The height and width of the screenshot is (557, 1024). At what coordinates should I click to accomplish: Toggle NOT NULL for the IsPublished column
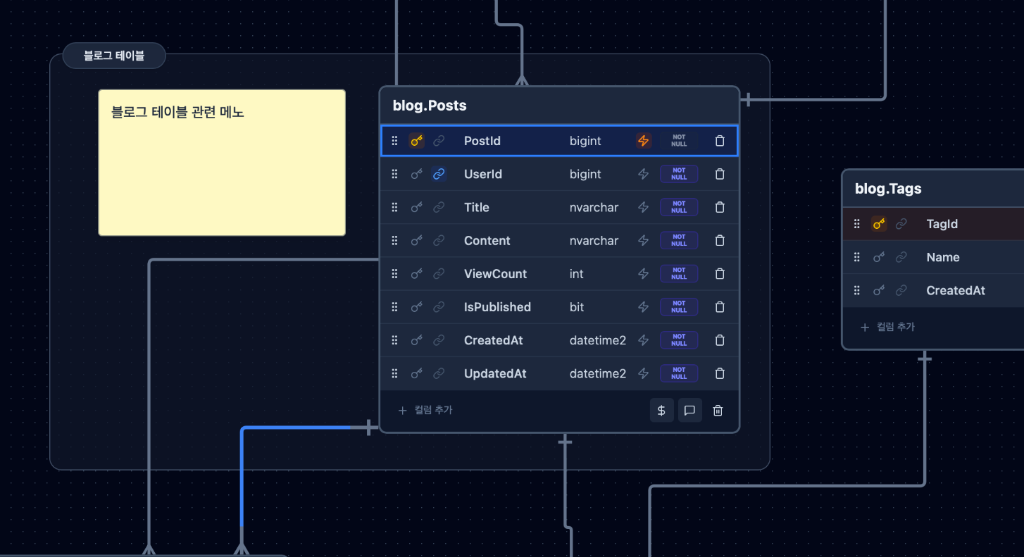point(679,307)
